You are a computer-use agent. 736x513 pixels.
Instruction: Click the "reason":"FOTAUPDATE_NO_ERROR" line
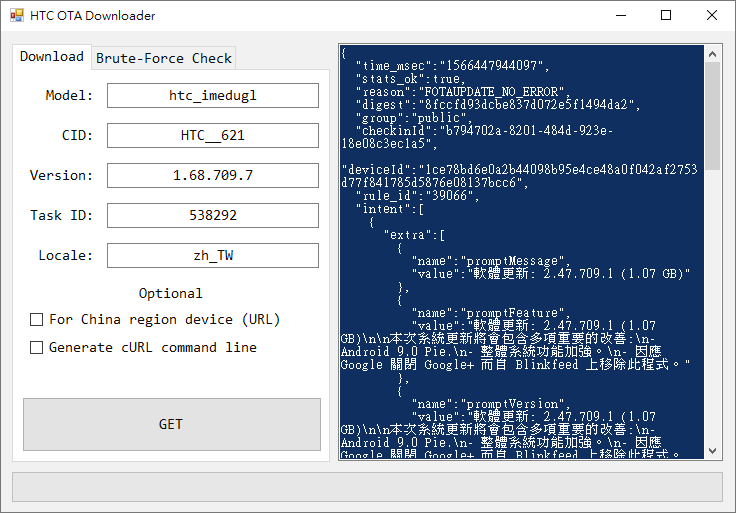[462, 92]
